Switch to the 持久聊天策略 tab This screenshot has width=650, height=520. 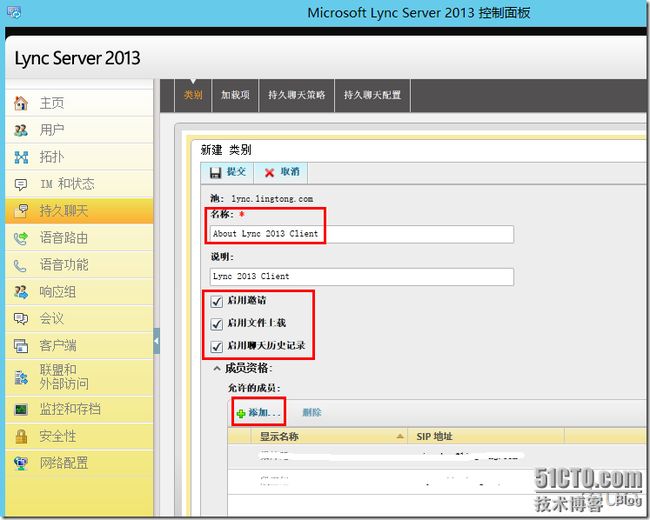pos(296,95)
